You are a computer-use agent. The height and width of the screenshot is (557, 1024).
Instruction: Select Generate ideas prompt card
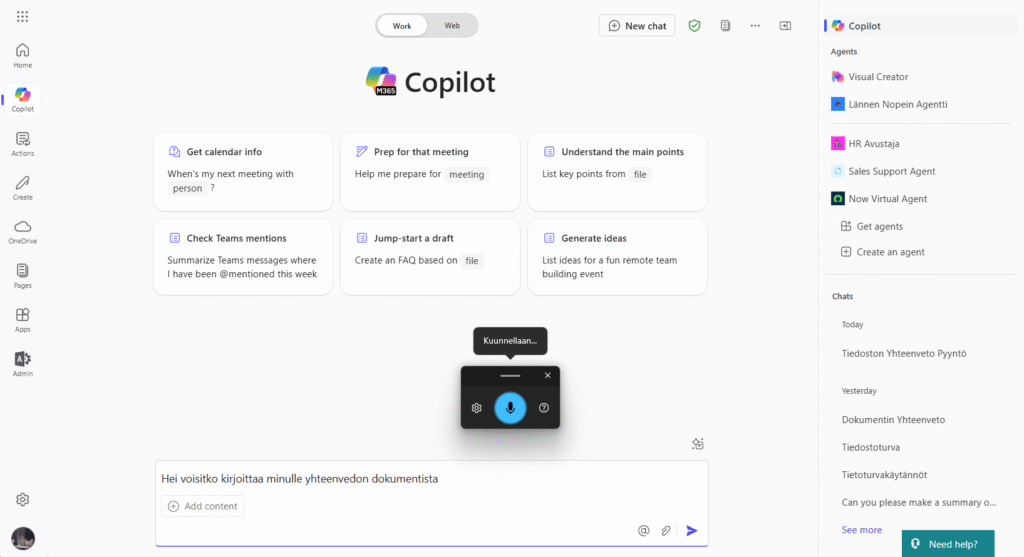coord(617,257)
